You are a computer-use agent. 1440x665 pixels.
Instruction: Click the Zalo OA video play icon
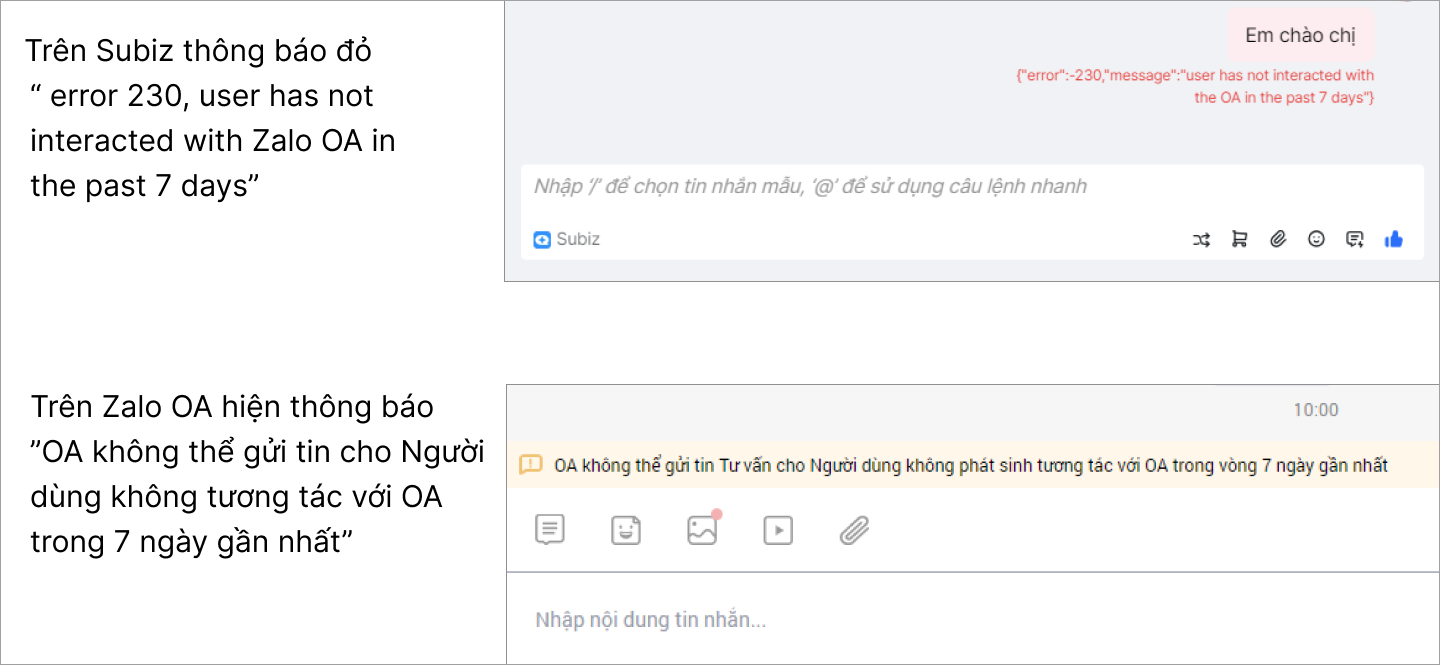777,530
